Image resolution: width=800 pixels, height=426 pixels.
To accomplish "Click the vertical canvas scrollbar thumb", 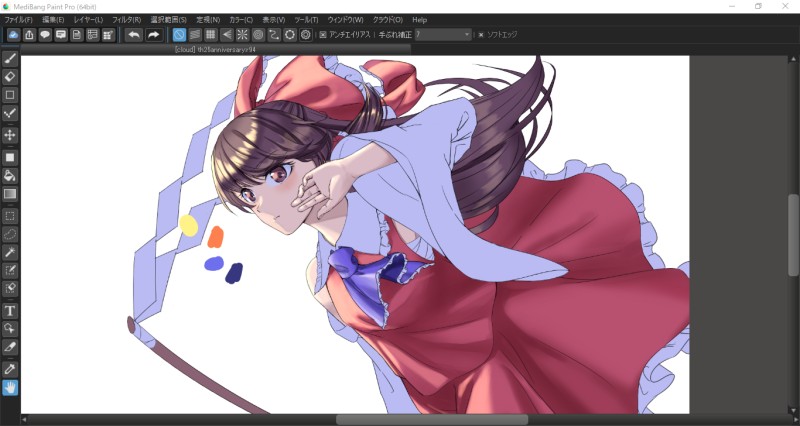I will [793, 235].
